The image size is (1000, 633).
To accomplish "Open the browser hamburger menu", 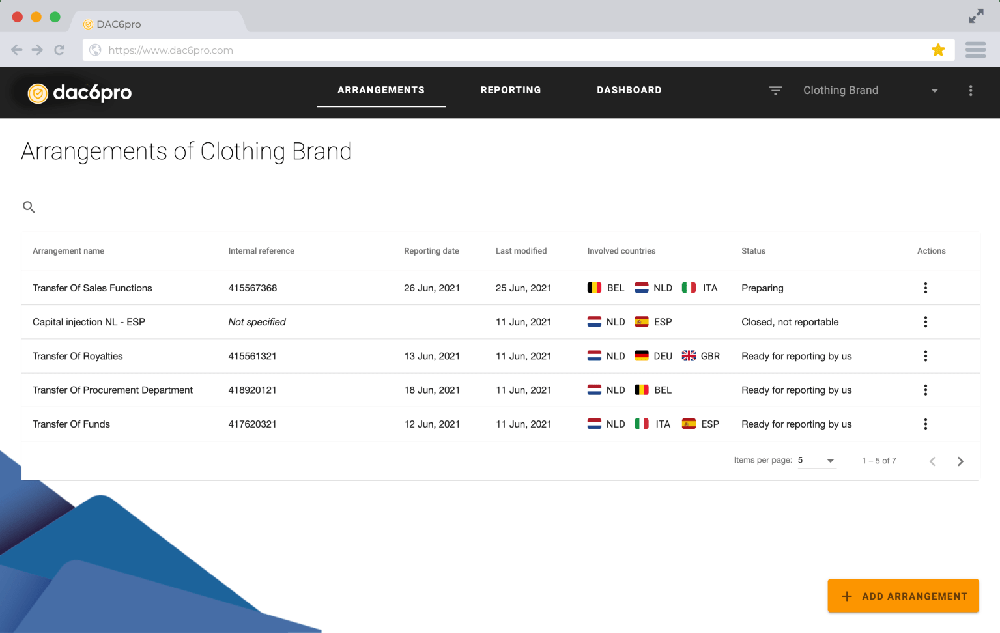I will (x=975, y=50).
